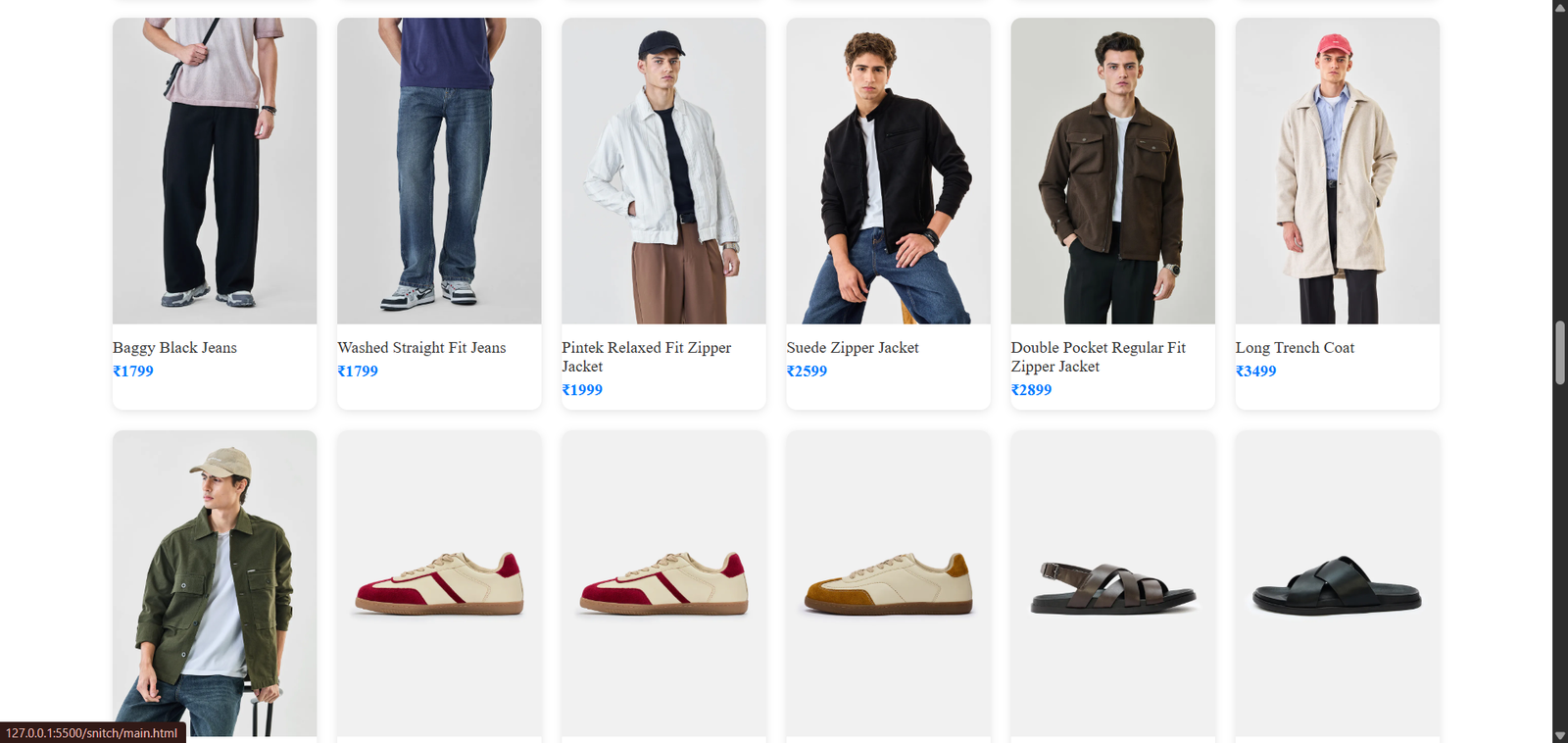View the Suede Zipper Jacket model photo

click(x=888, y=171)
